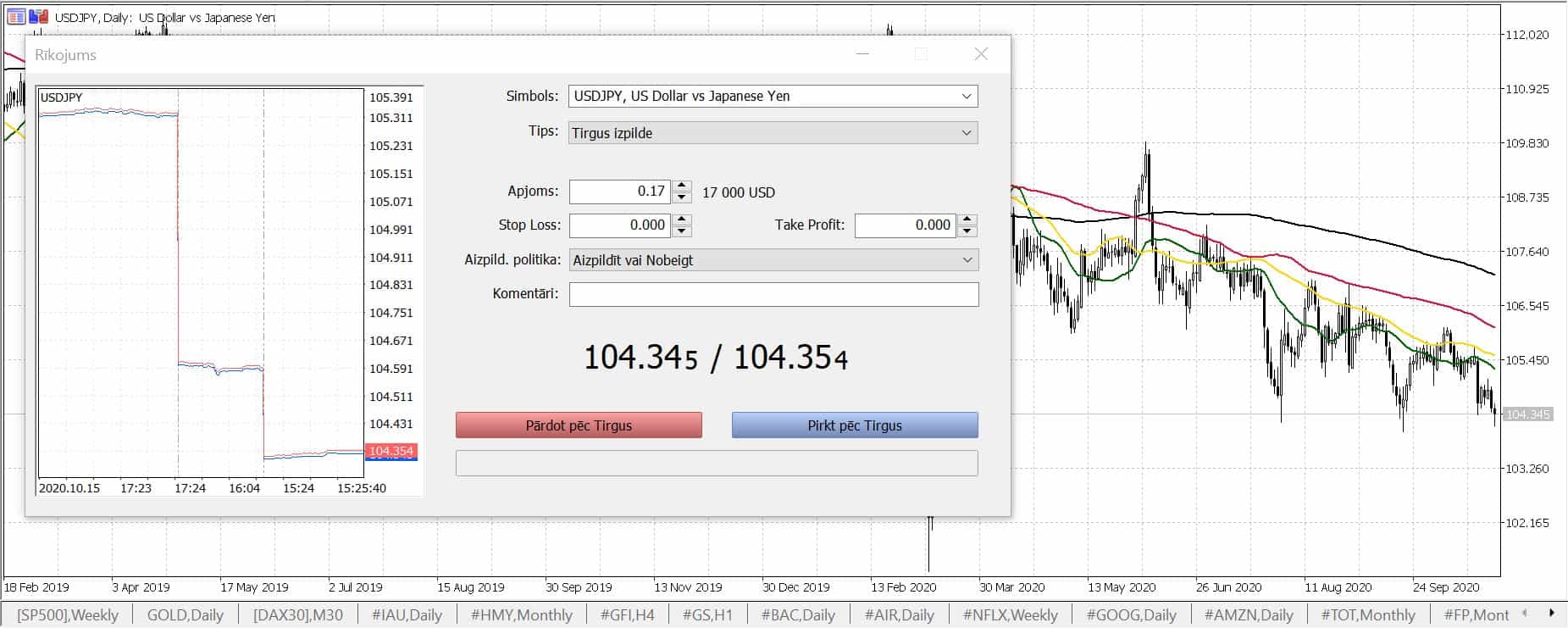Click the 104.345 current price marker on axis
The height and width of the screenshot is (628, 1568).
[x=1528, y=414]
